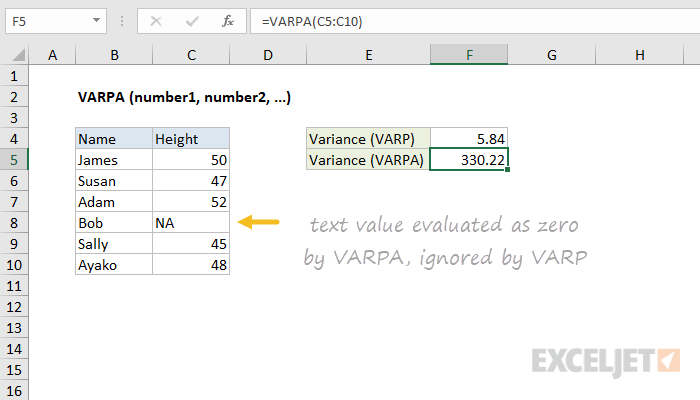Click the formula bar with =VARPA(C5:C10)
This screenshot has width=700, height=400.
(475, 21)
